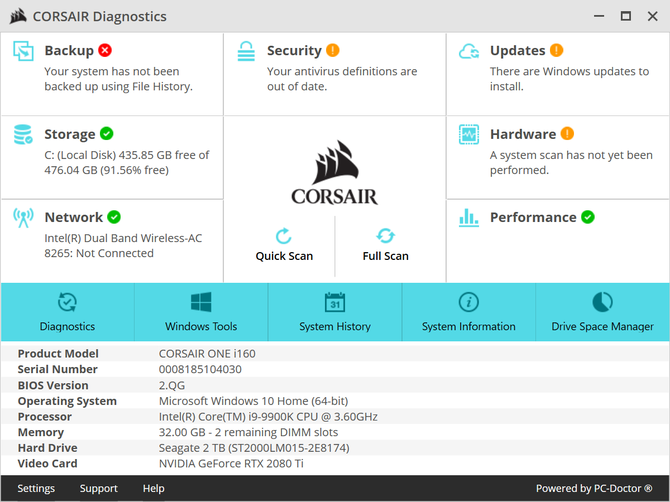Open the Windows Tools tab label

pyautogui.click(x=201, y=326)
